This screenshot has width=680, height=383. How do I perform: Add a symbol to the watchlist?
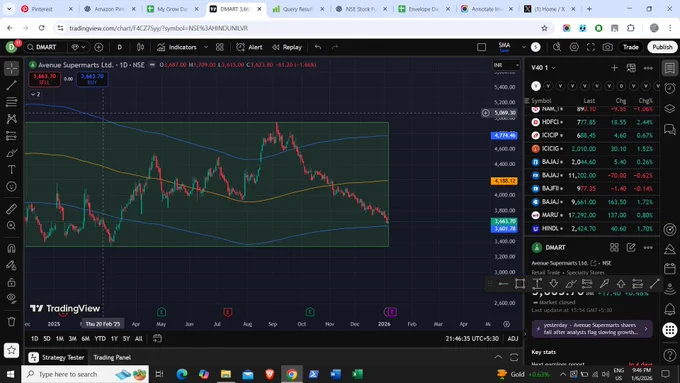click(614, 68)
